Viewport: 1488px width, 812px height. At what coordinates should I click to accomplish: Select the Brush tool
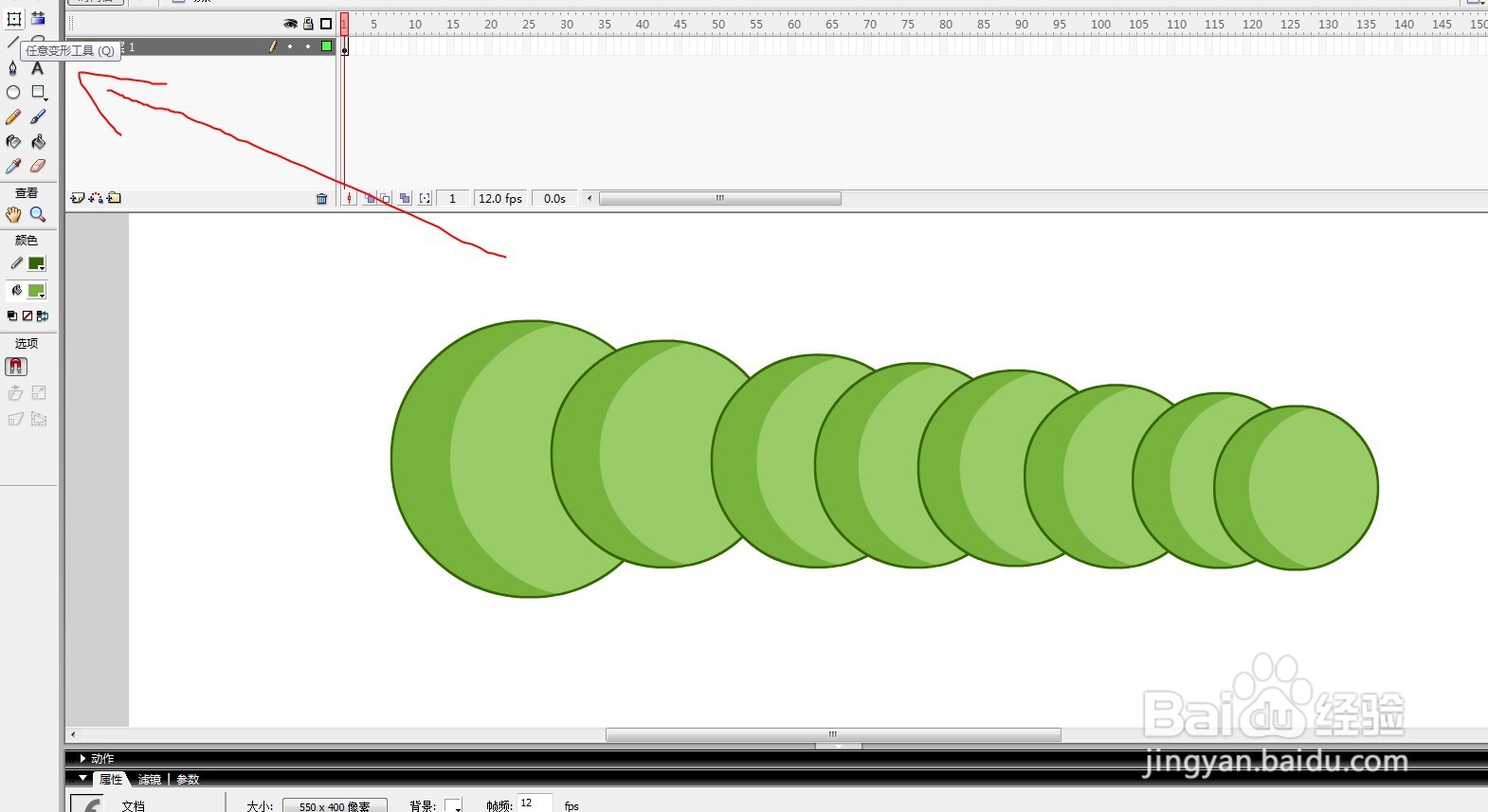(x=38, y=117)
